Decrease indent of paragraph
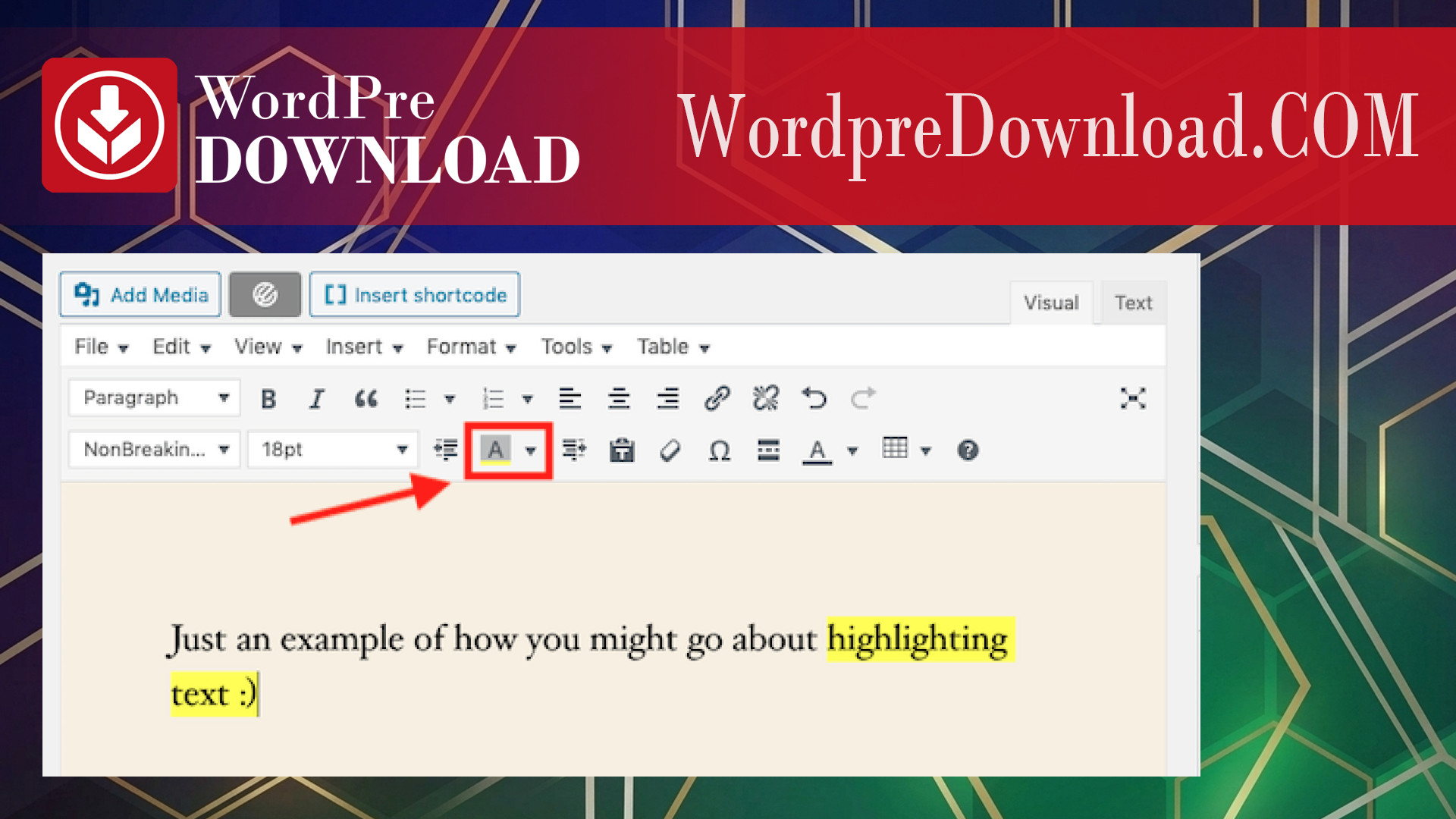1456x819 pixels. pyautogui.click(x=446, y=450)
